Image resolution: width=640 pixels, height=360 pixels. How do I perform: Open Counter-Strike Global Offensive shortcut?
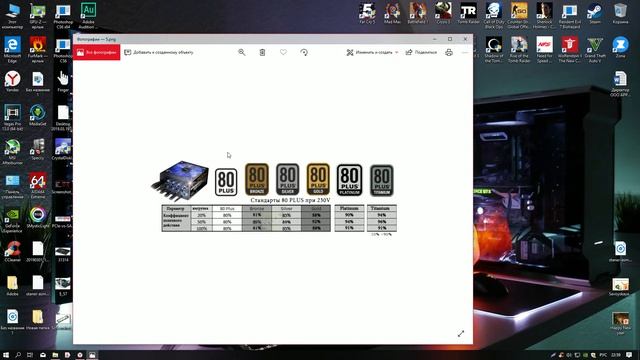click(519, 16)
